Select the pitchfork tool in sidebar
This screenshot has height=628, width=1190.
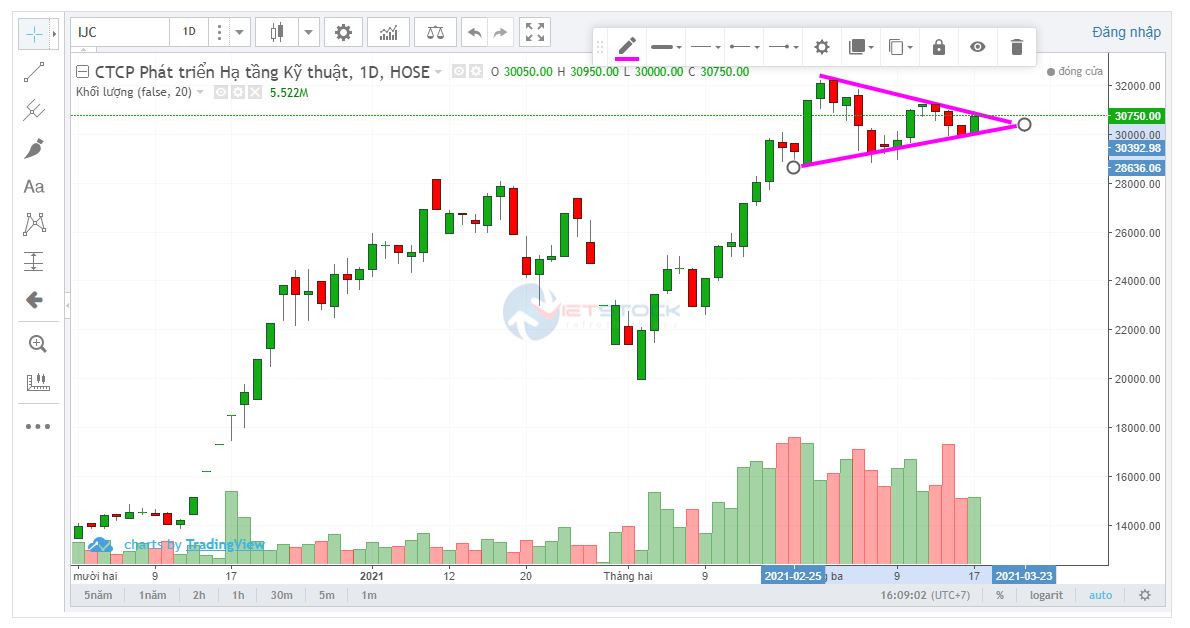tap(34, 110)
